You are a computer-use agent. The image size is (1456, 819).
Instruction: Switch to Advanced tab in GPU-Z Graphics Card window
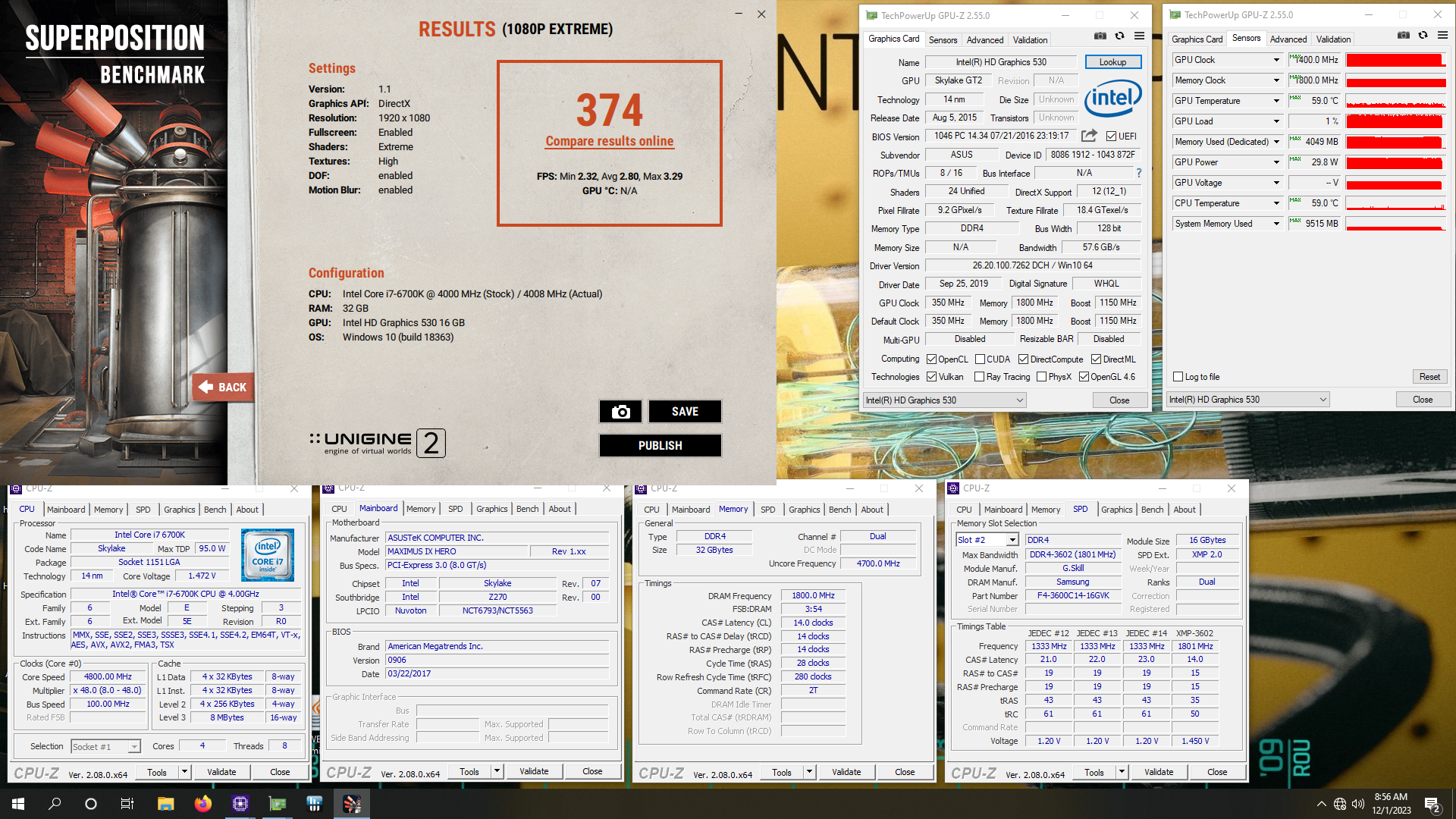click(984, 40)
